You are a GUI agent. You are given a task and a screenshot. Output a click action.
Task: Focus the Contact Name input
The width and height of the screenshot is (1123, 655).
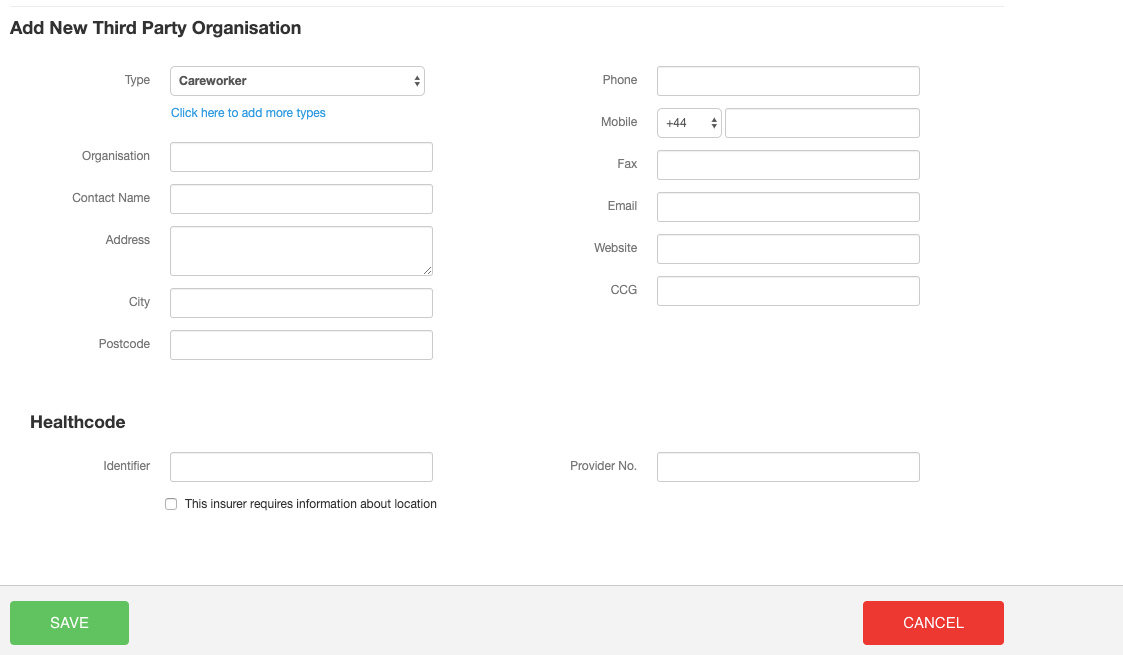pyautogui.click(x=301, y=199)
